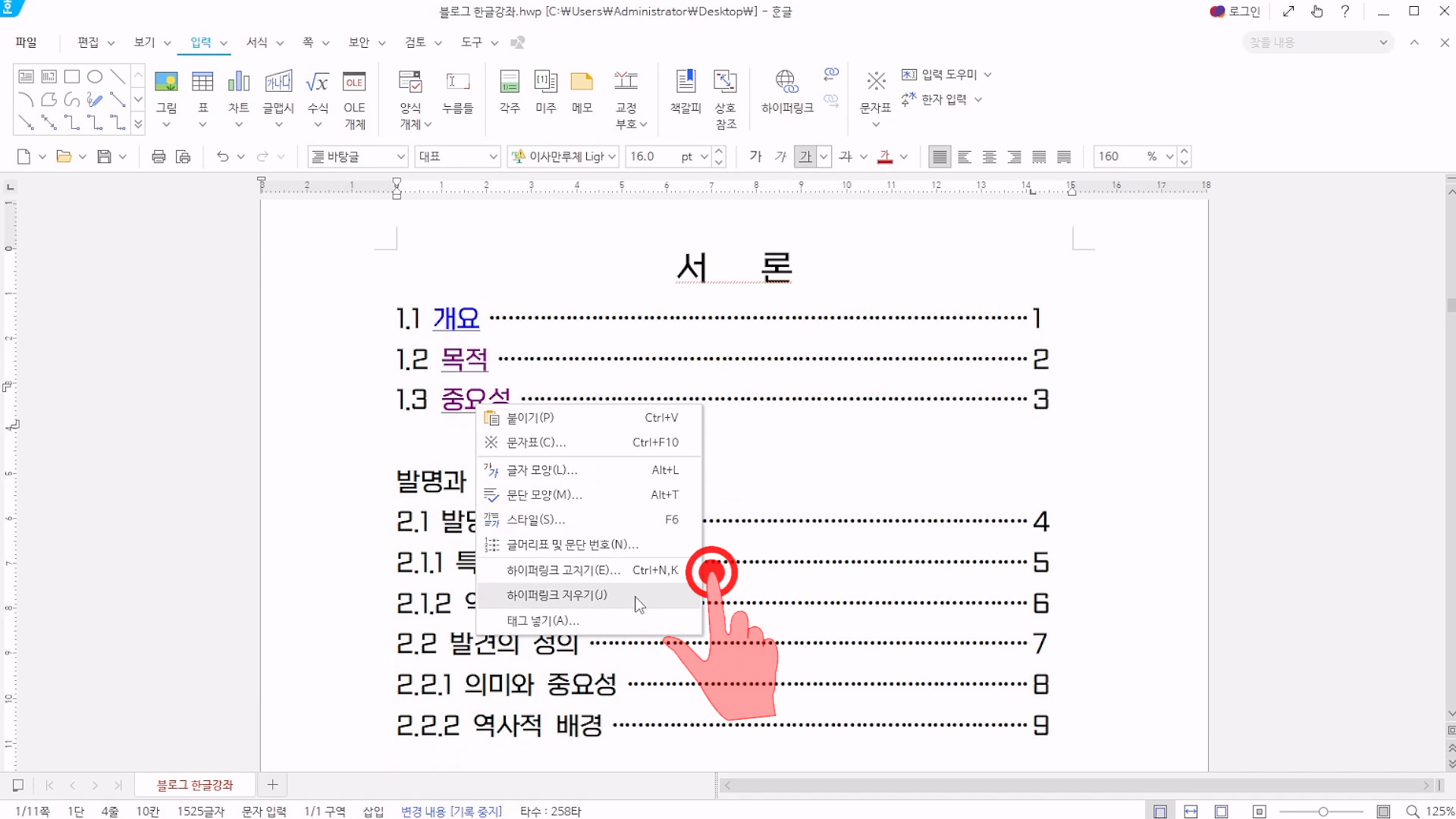Open the 서식 menu tab
This screenshot has height=819, width=1456.
[x=257, y=42]
